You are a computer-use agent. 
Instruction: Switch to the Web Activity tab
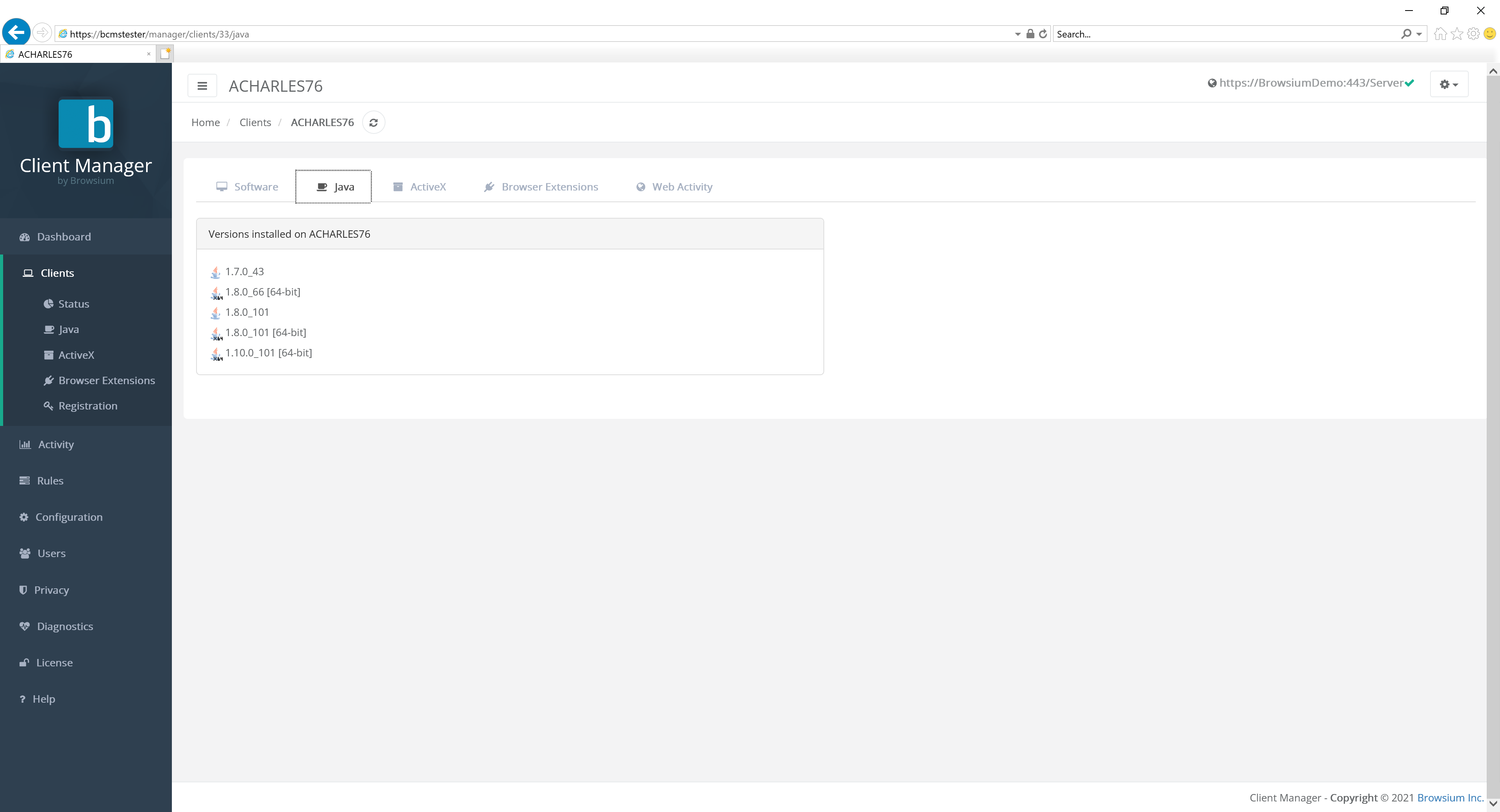click(x=674, y=186)
